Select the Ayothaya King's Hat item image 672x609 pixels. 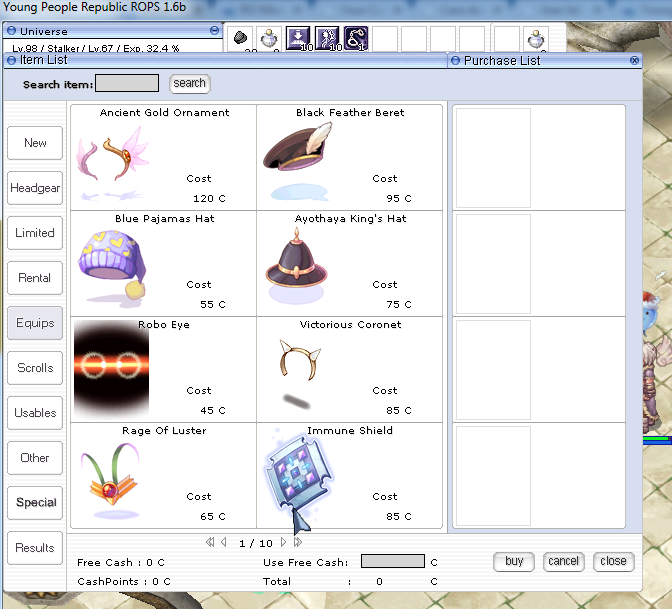297,266
